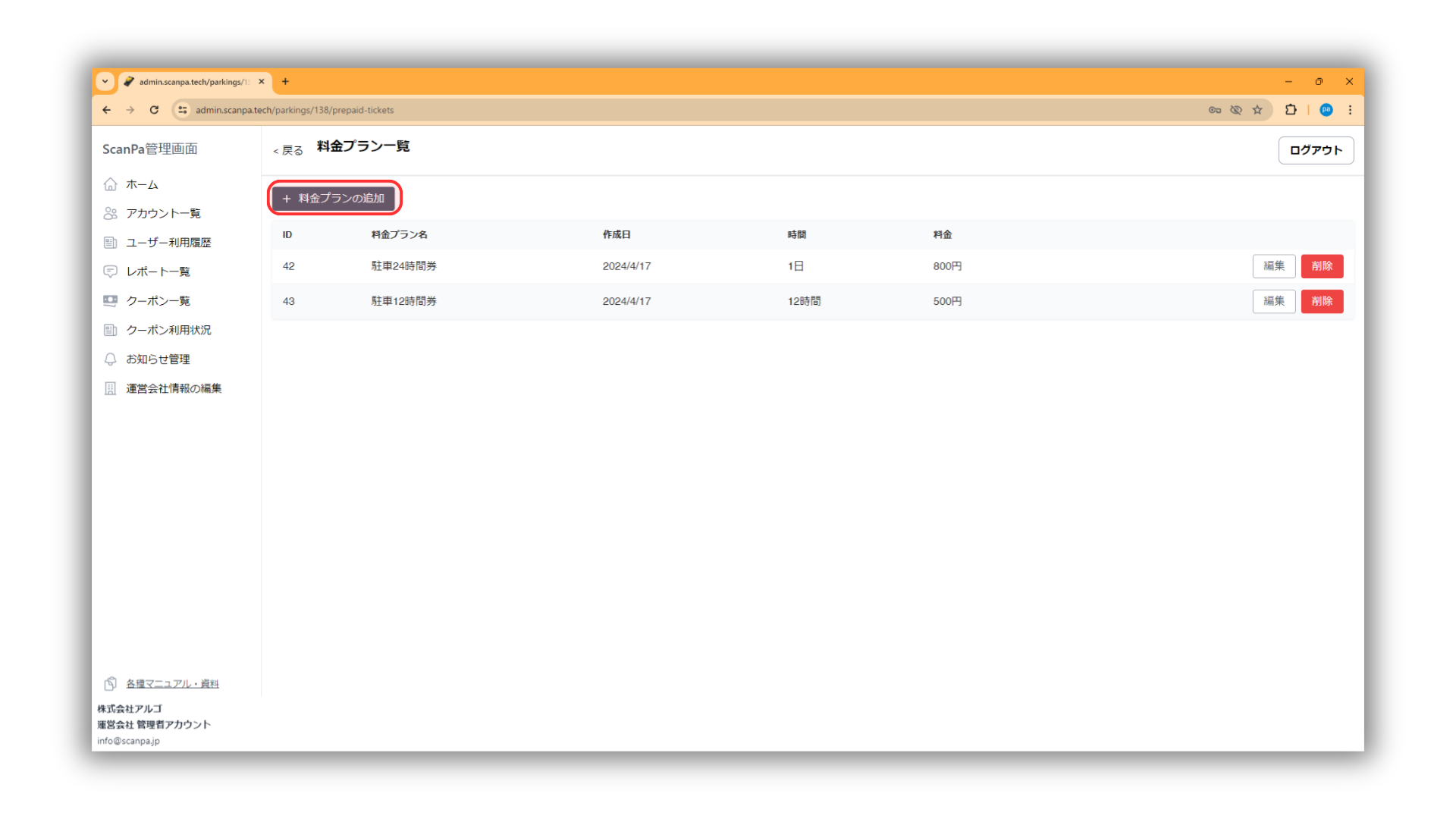Bookmark the page with the star icon
Screen dimensions: 1456x819
[x=1257, y=110]
